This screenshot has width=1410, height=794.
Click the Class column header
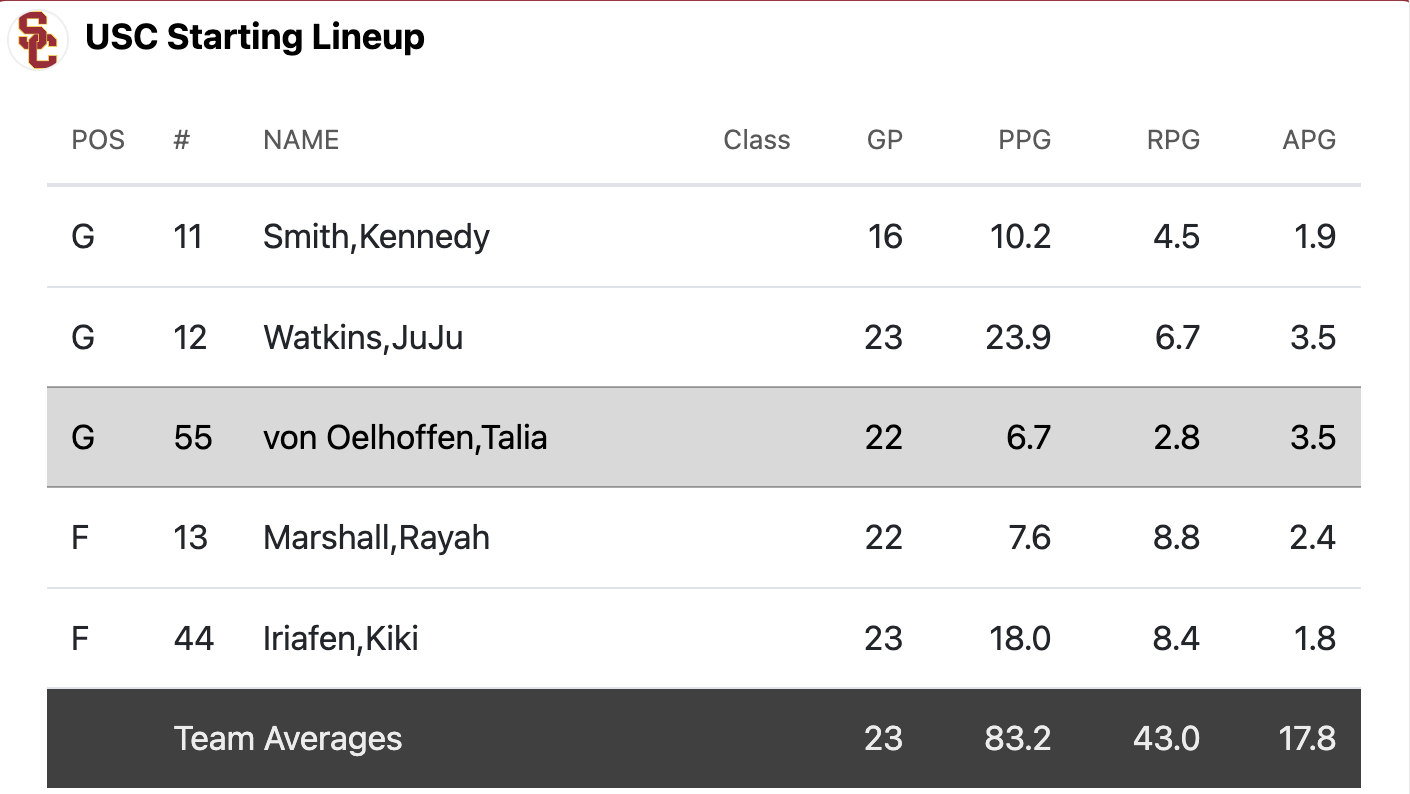tap(756, 140)
